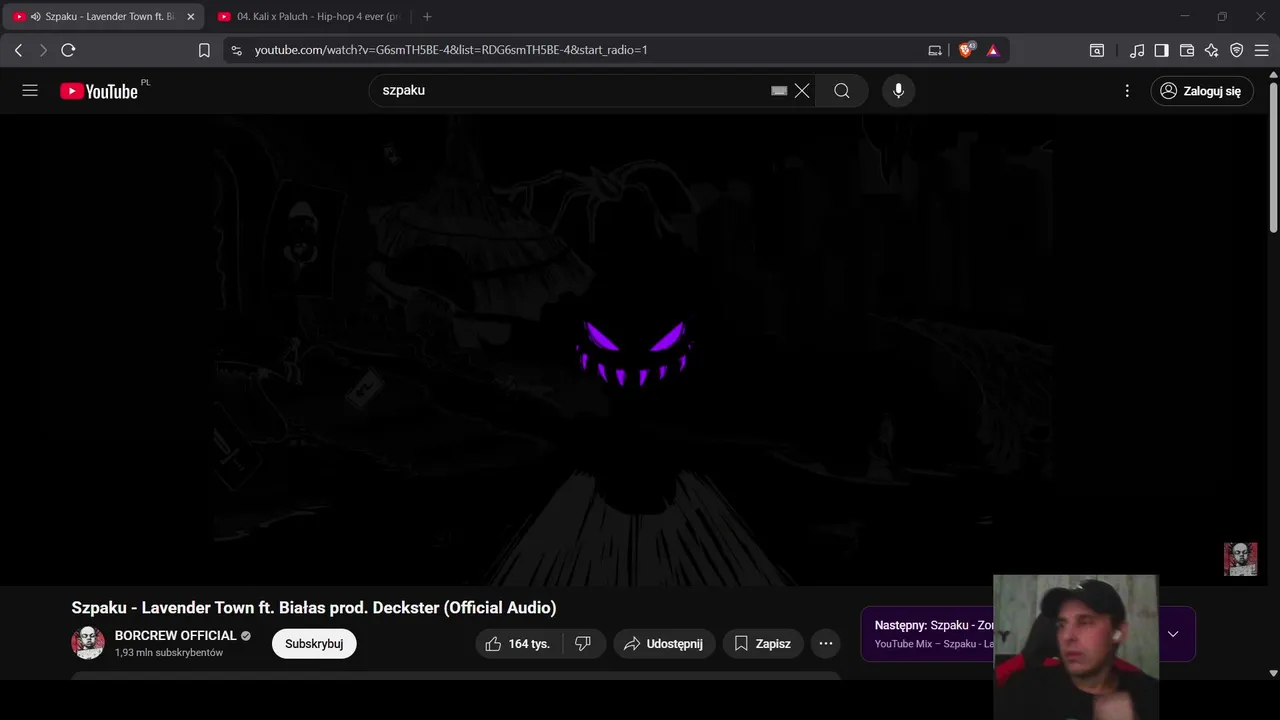The width and height of the screenshot is (1280, 720).
Task: Go back with browser back arrow
Action: (x=19, y=50)
